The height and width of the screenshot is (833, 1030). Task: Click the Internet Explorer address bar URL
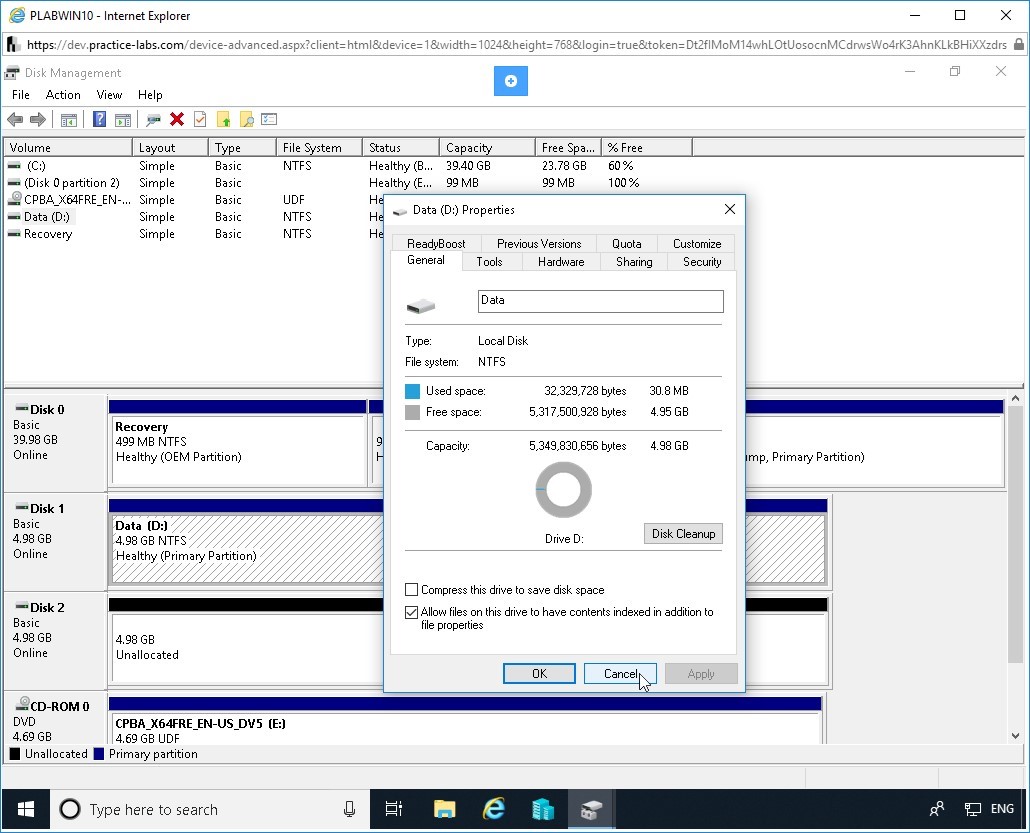pos(516,45)
